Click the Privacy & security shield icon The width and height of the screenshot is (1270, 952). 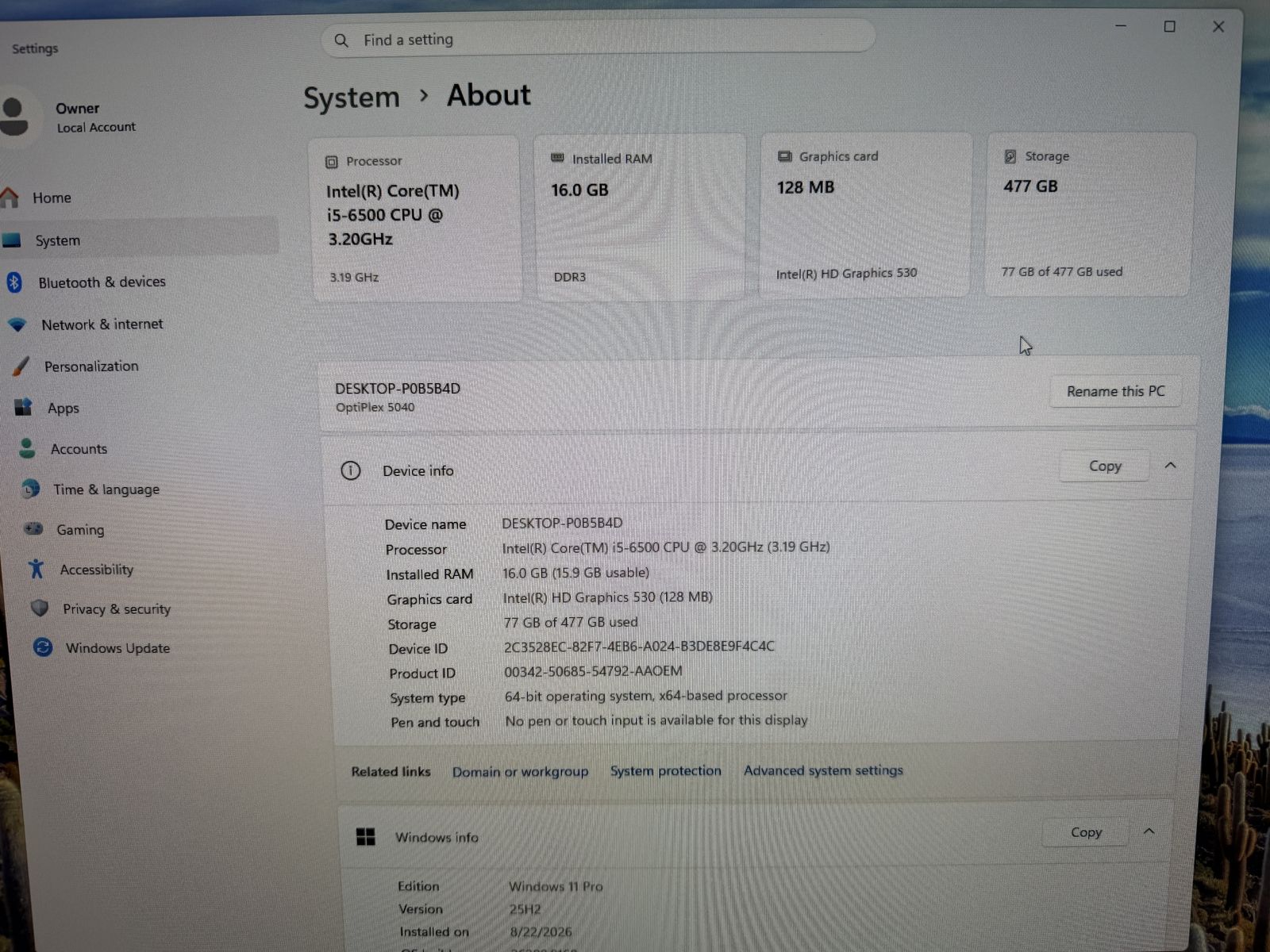coord(40,608)
